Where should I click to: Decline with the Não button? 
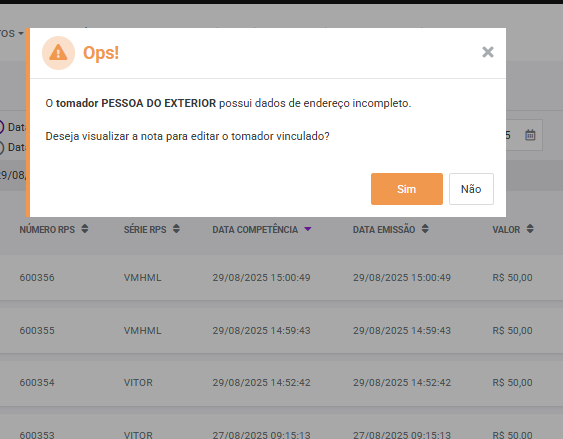pyautogui.click(x=471, y=189)
